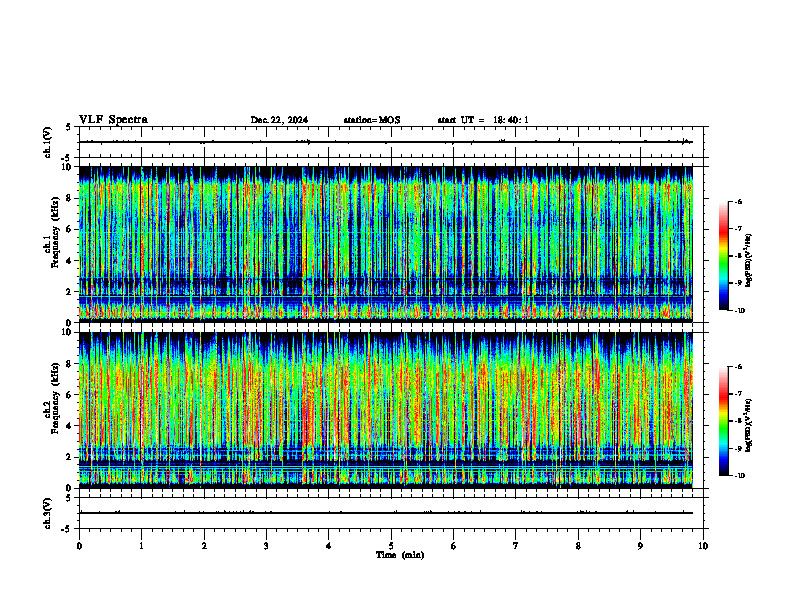Click the log(PSD) label beside ch.2 color bar
The image size is (792, 612).
[749, 425]
